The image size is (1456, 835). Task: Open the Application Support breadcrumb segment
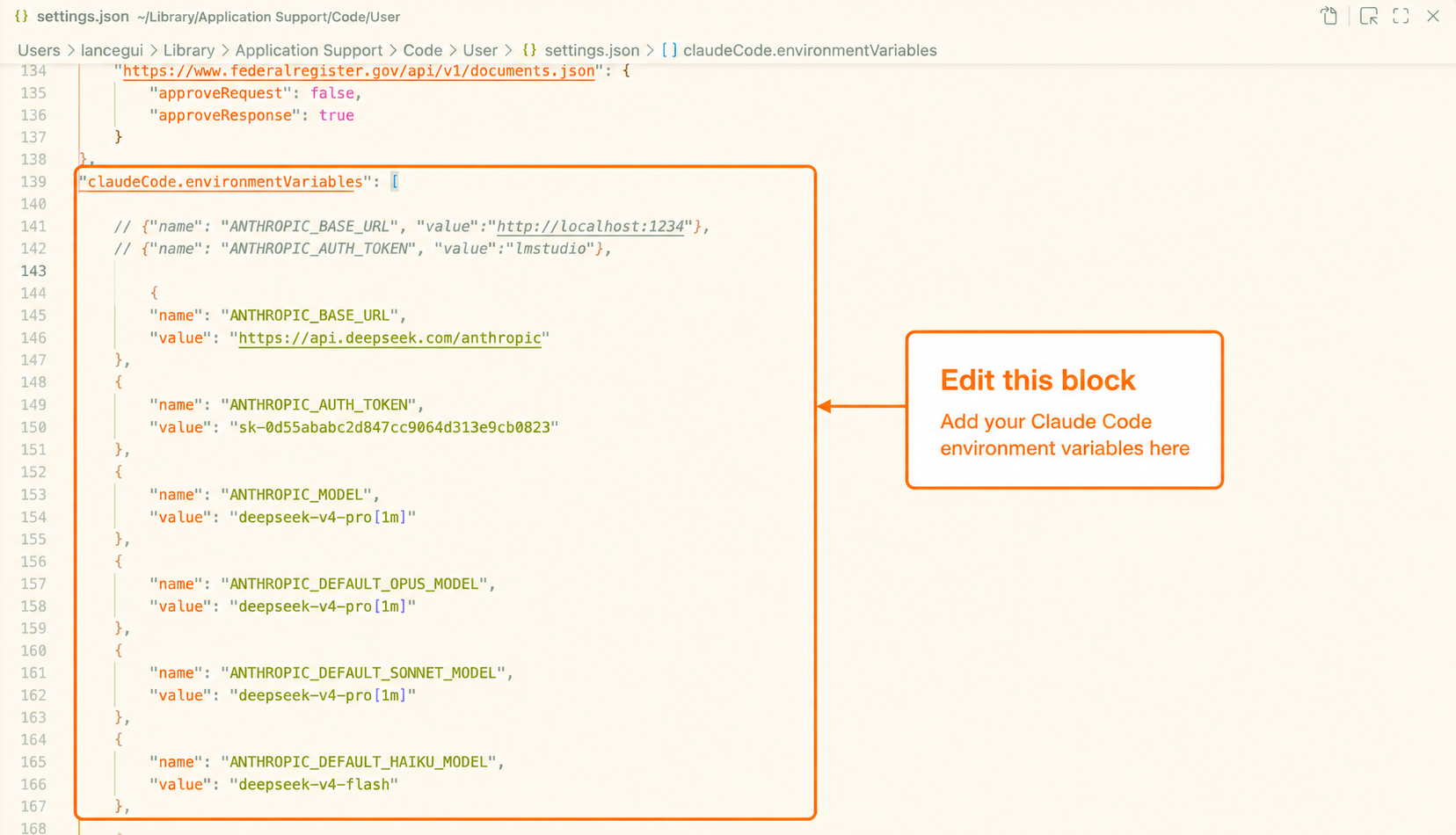pyautogui.click(x=309, y=50)
